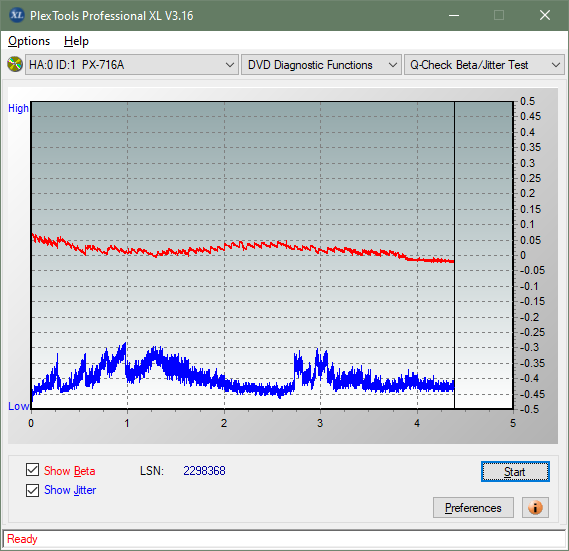
Task: Open the DVD Diagnostic Functions dropdown
Action: click(x=321, y=65)
